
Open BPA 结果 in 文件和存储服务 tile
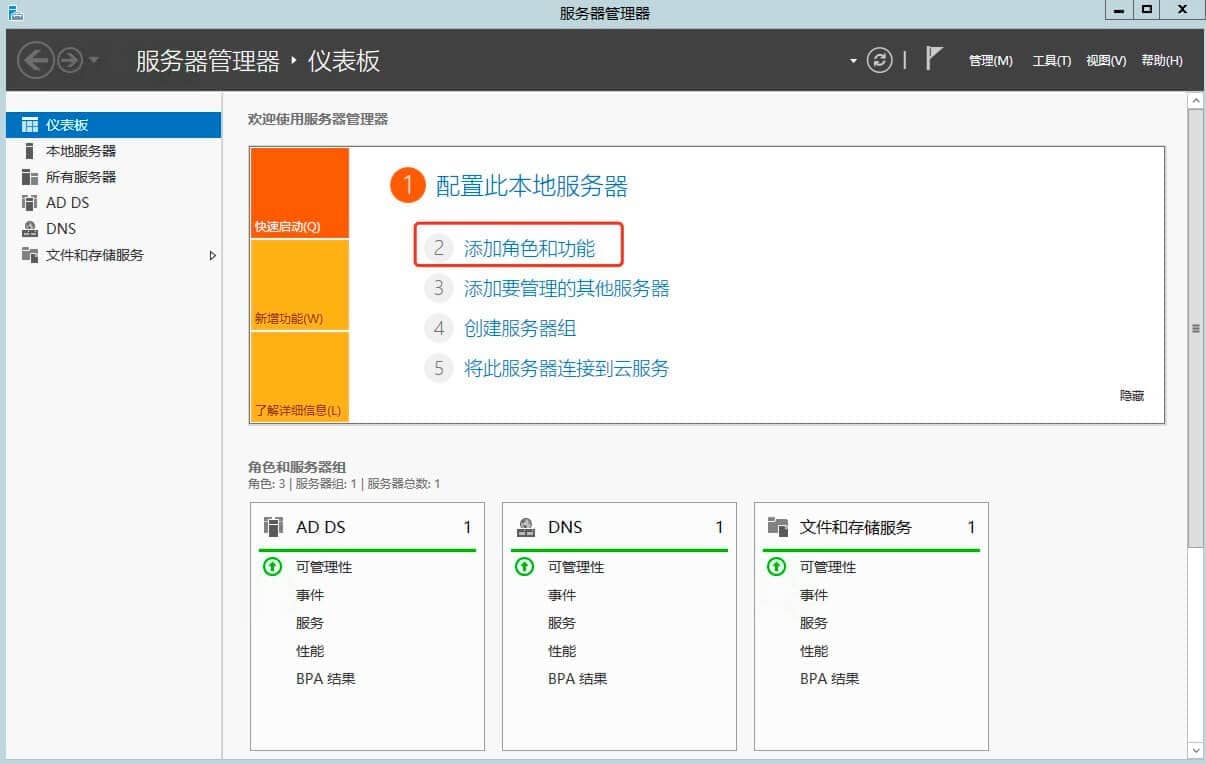click(829, 679)
